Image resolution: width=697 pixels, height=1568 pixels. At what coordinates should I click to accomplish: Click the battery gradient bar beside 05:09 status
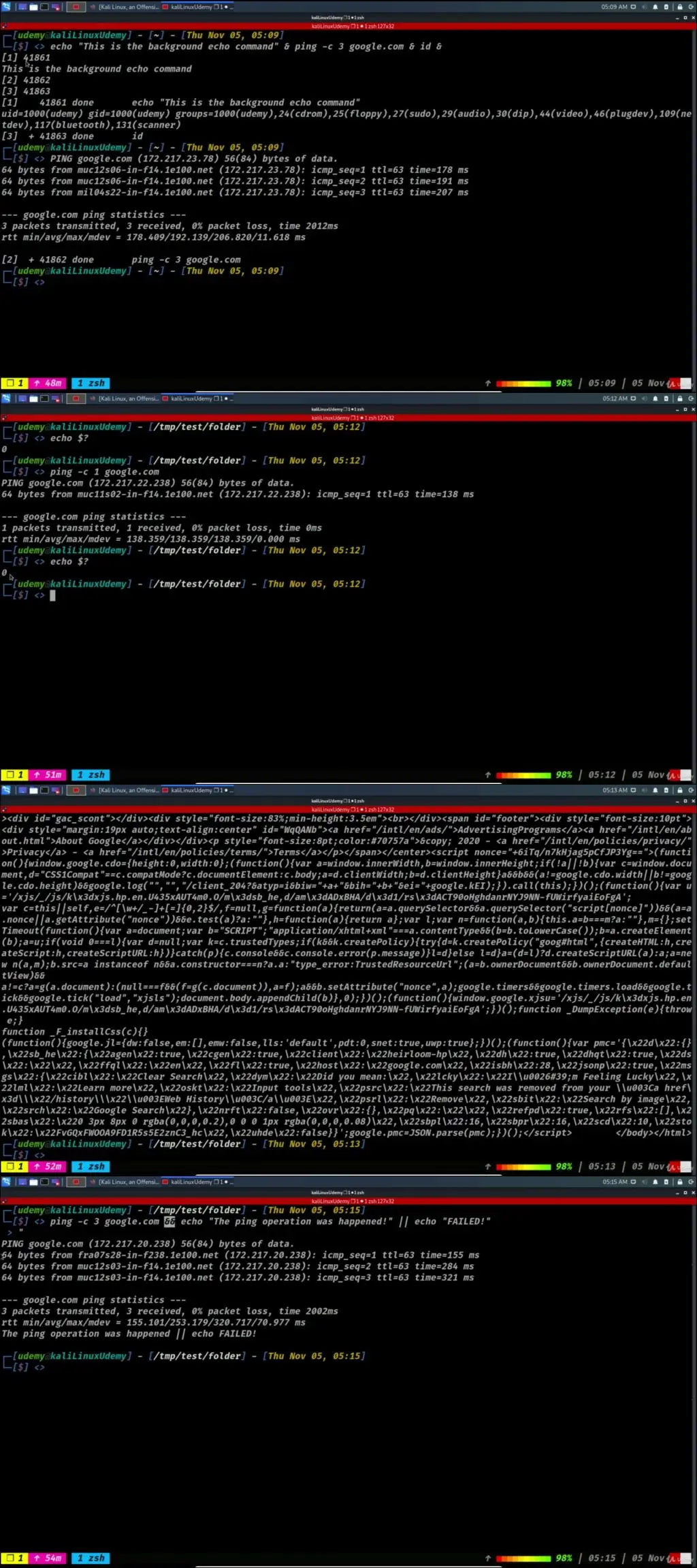[523, 383]
